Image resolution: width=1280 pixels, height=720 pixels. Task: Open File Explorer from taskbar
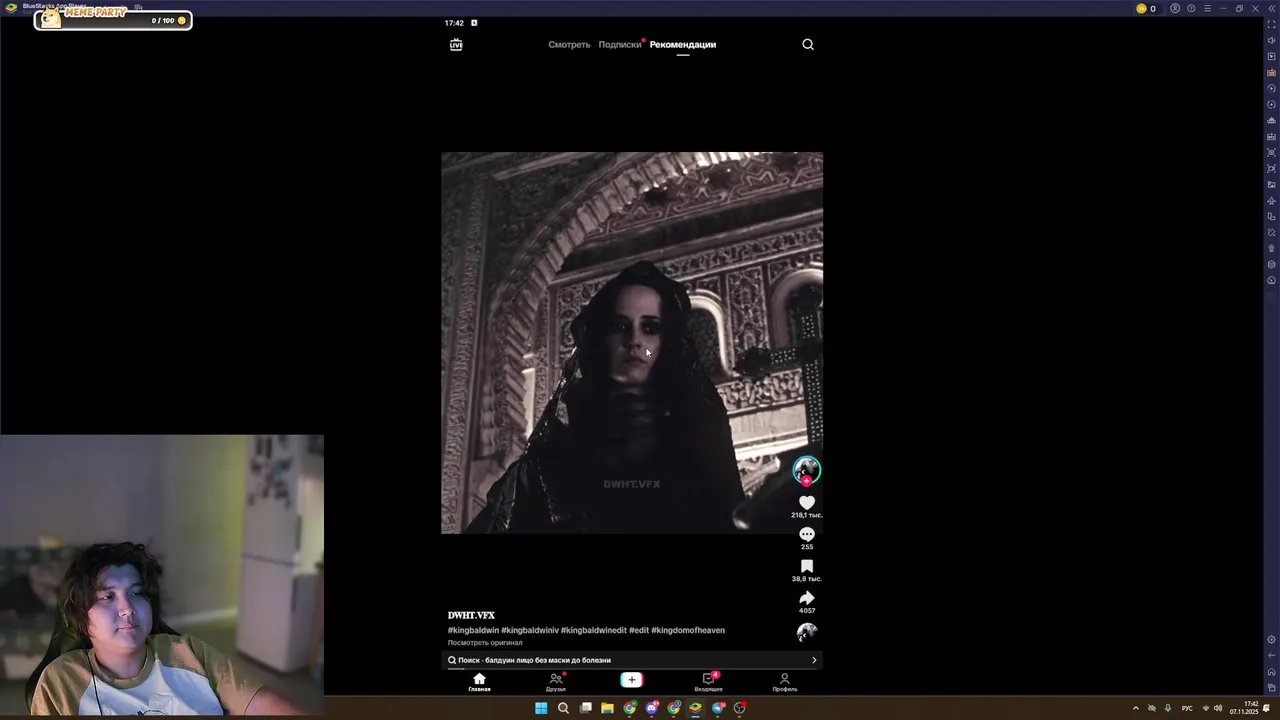coord(607,708)
